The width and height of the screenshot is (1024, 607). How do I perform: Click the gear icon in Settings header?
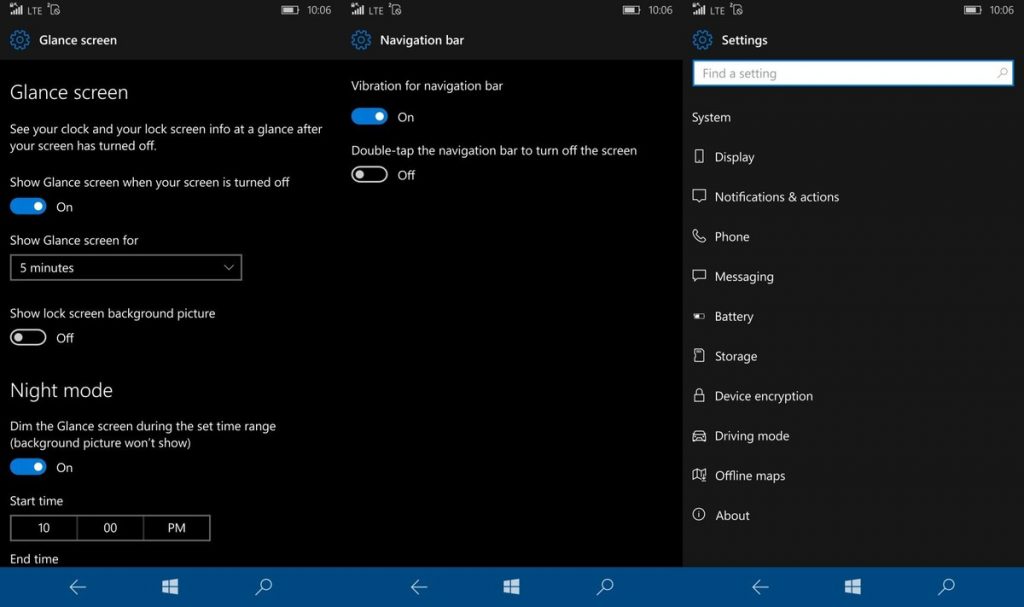coord(703,40)
